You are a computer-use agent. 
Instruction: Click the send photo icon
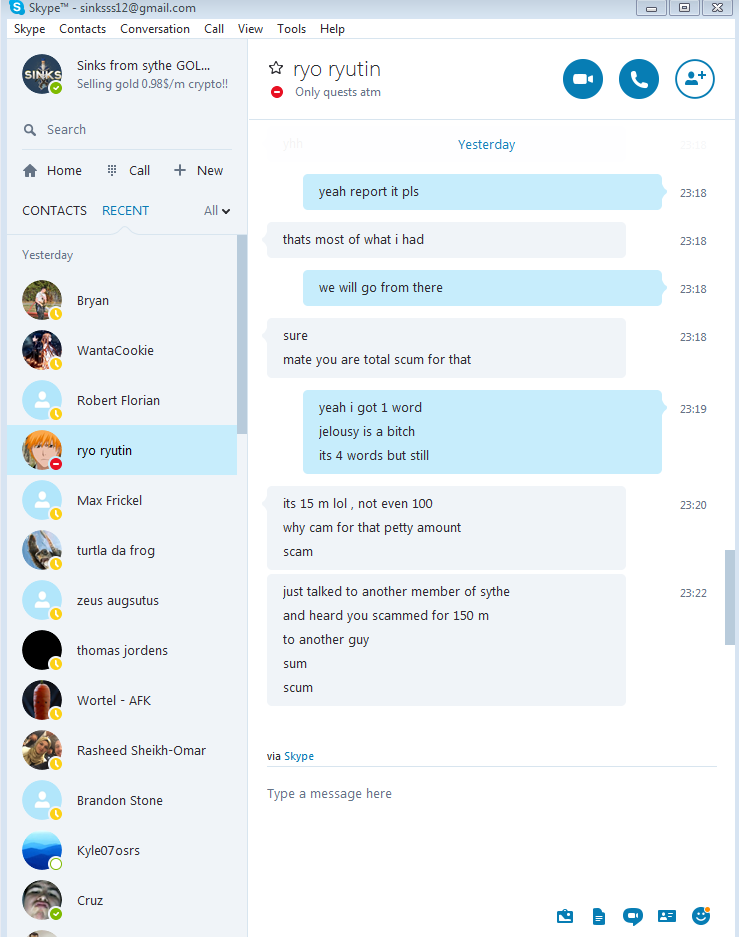(x=565, y=916)
